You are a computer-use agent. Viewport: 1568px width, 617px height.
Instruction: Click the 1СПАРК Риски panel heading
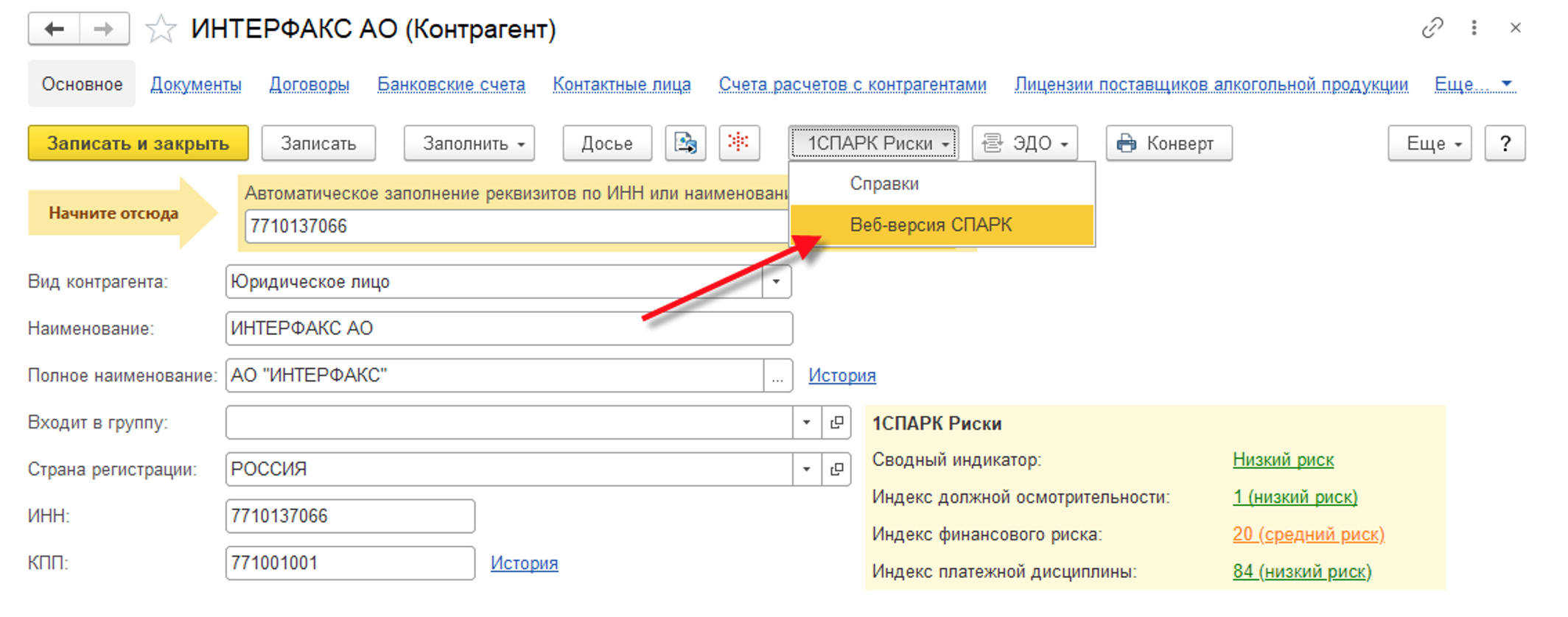937,423
